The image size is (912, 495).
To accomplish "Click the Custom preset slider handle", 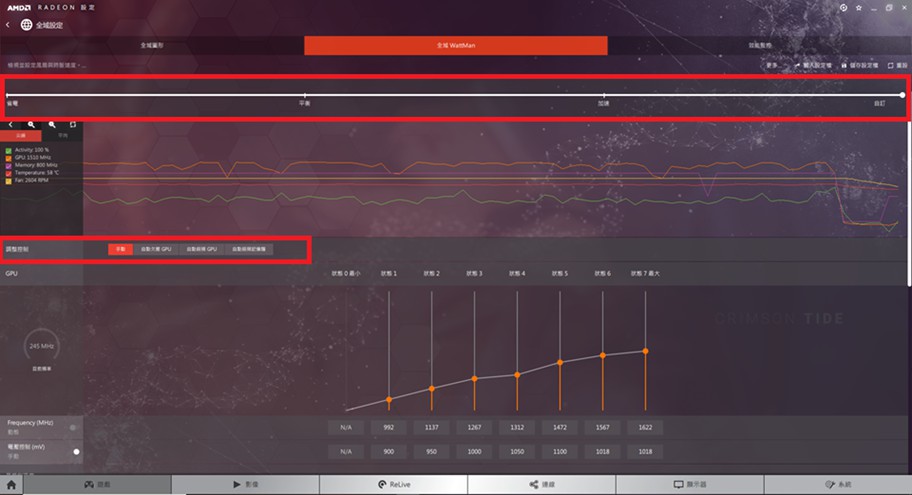I will 902,95.
